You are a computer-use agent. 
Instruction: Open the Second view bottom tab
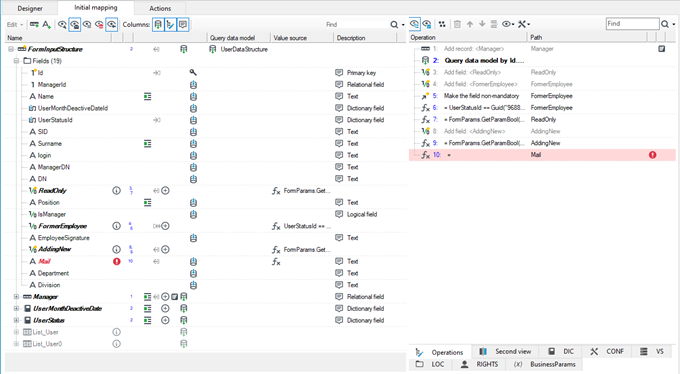click(506, 351)
